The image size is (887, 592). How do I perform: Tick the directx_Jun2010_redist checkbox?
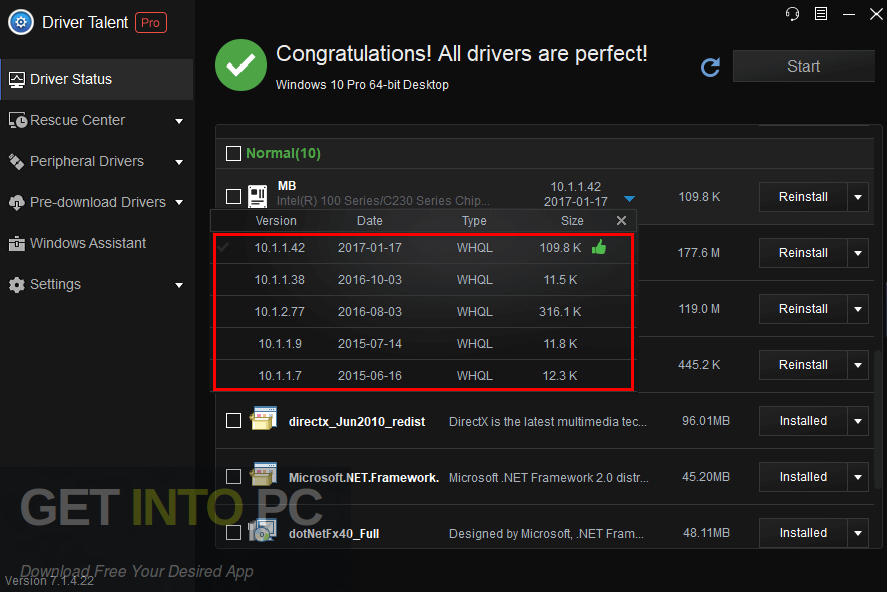pyautogui.click(x=233, y=421)
